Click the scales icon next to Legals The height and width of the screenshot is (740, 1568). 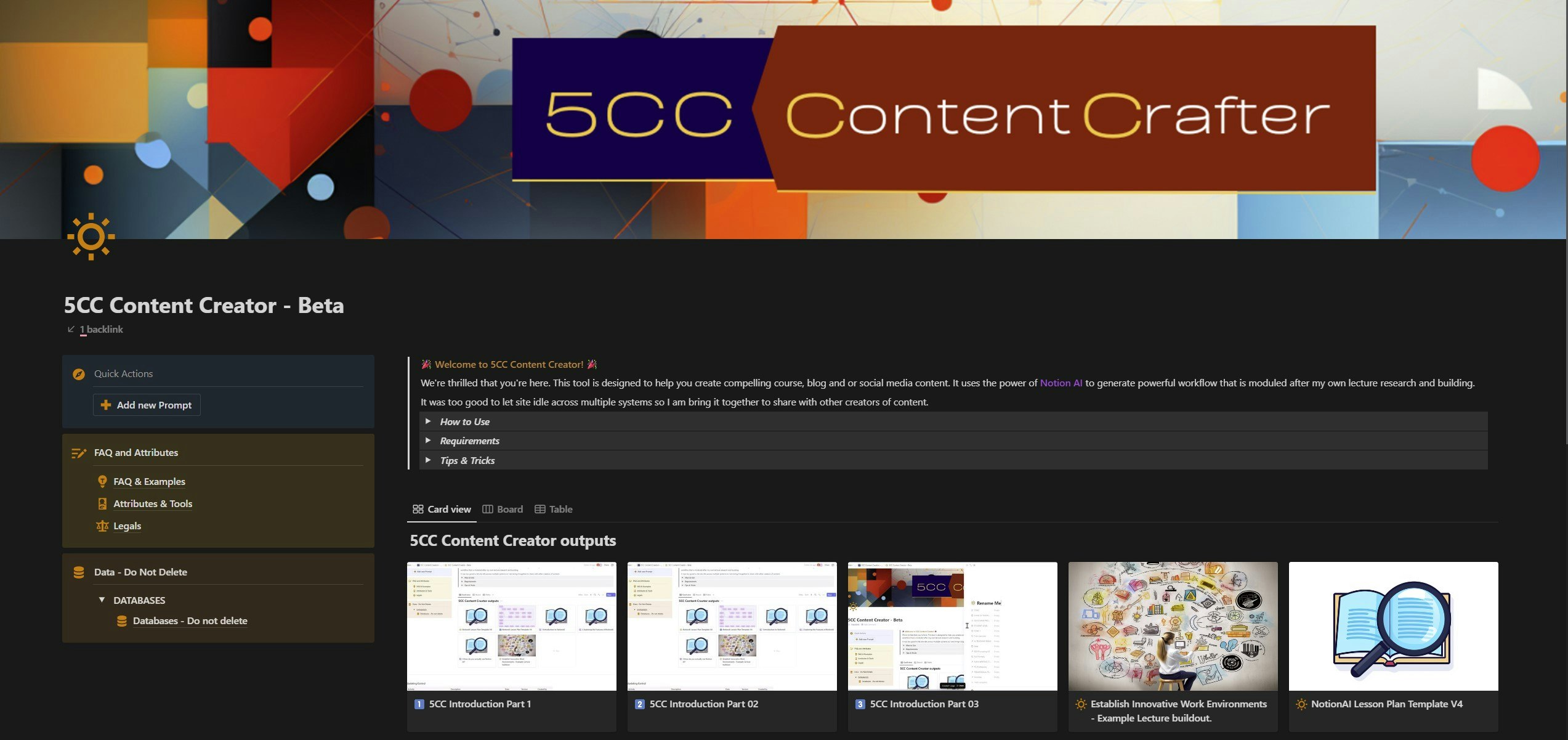pyautogui.click(x=102, y=526)
